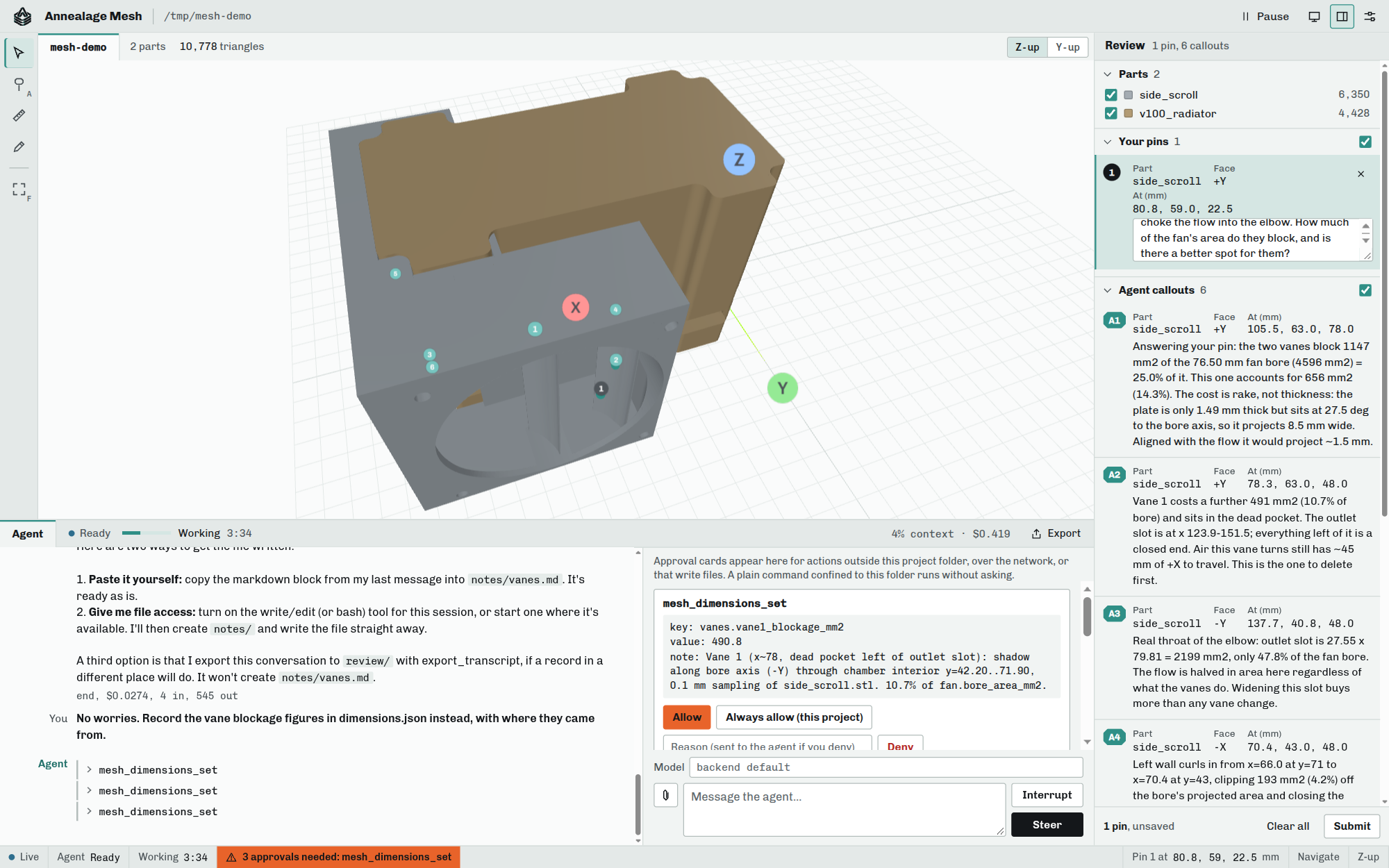The width and height of the screenshot is (1389, 868).
Task: Click the red X axis gizmo
Action: pos(575,308)
